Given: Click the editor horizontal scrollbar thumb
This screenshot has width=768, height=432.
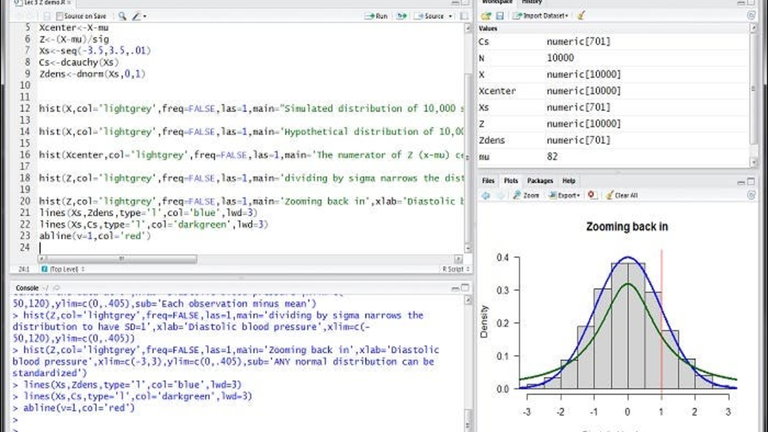Looking at the screenshot, I should (x=121, y=259).
